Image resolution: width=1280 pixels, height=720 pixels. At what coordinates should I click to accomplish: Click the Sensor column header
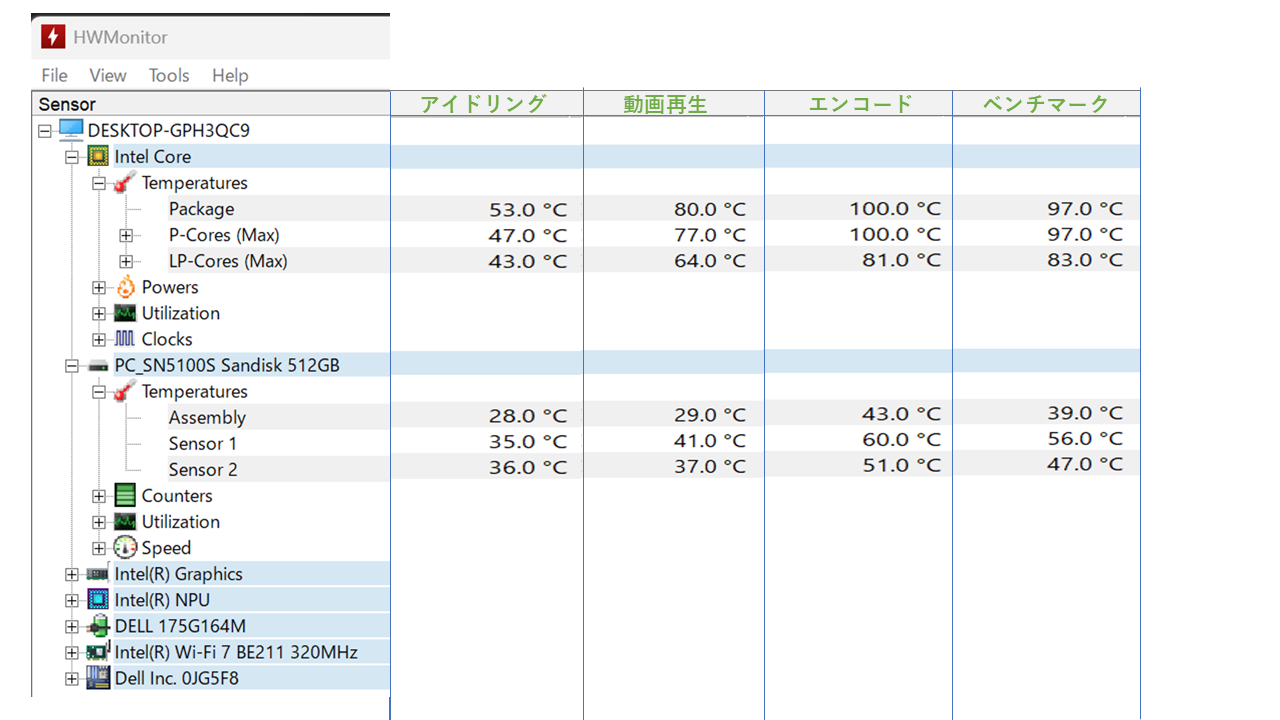(x=211, y=104)
